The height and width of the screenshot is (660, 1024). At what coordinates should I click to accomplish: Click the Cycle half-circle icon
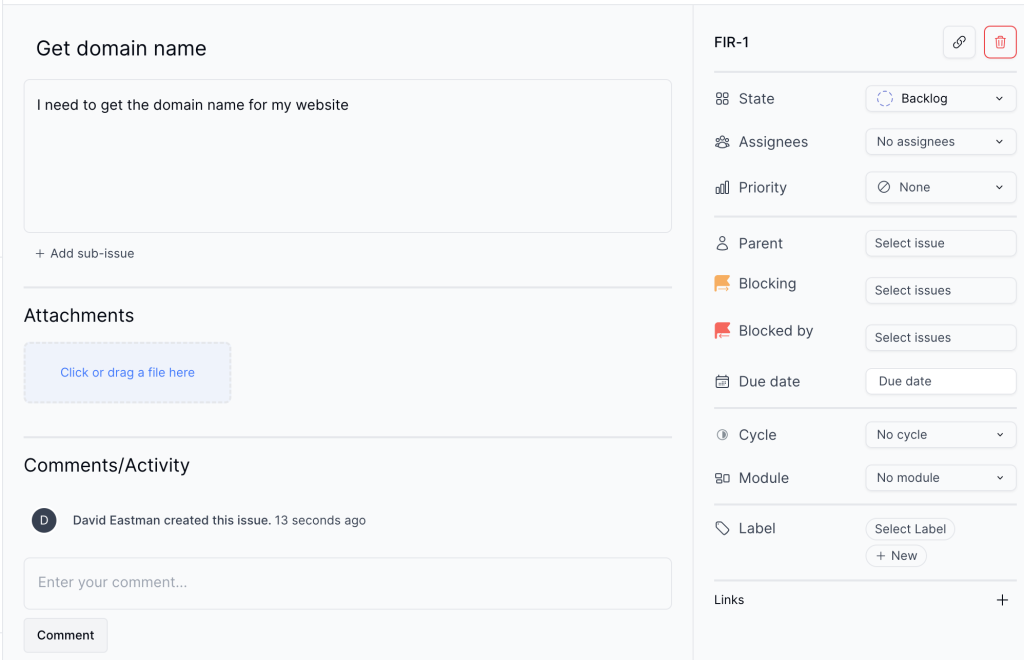coord(722,435)
